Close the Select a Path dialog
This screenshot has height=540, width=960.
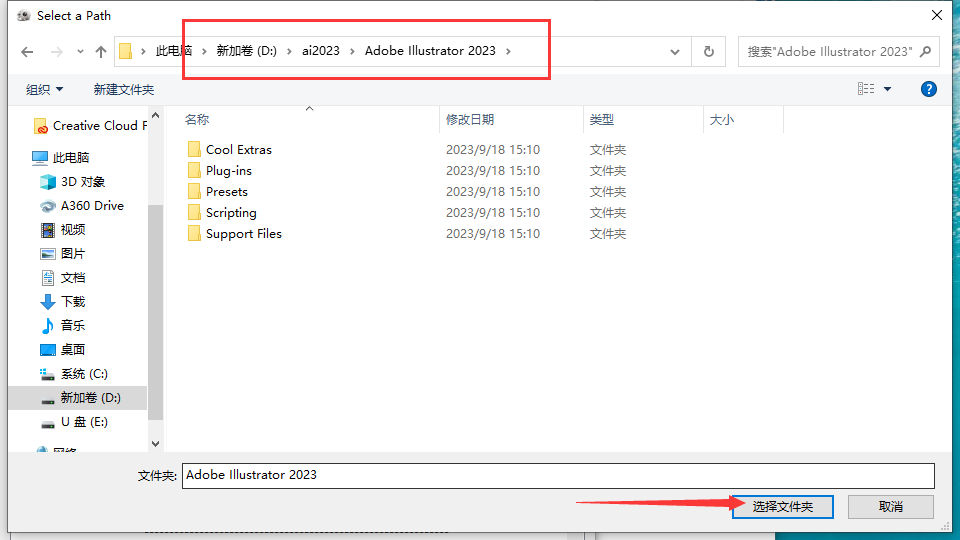(x=937, y=15)
